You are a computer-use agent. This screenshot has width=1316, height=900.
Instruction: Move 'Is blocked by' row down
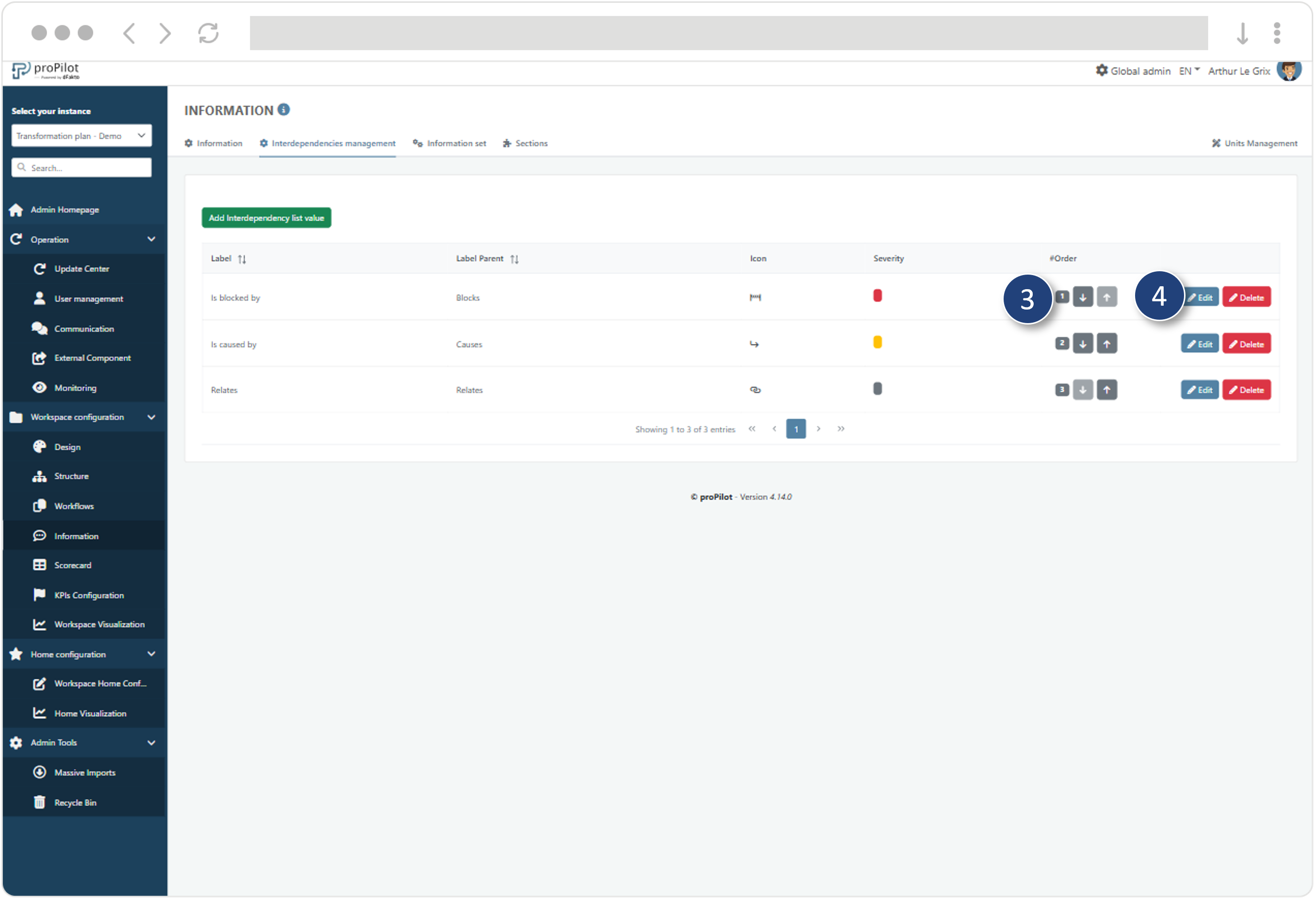[x=1083, y=297]
